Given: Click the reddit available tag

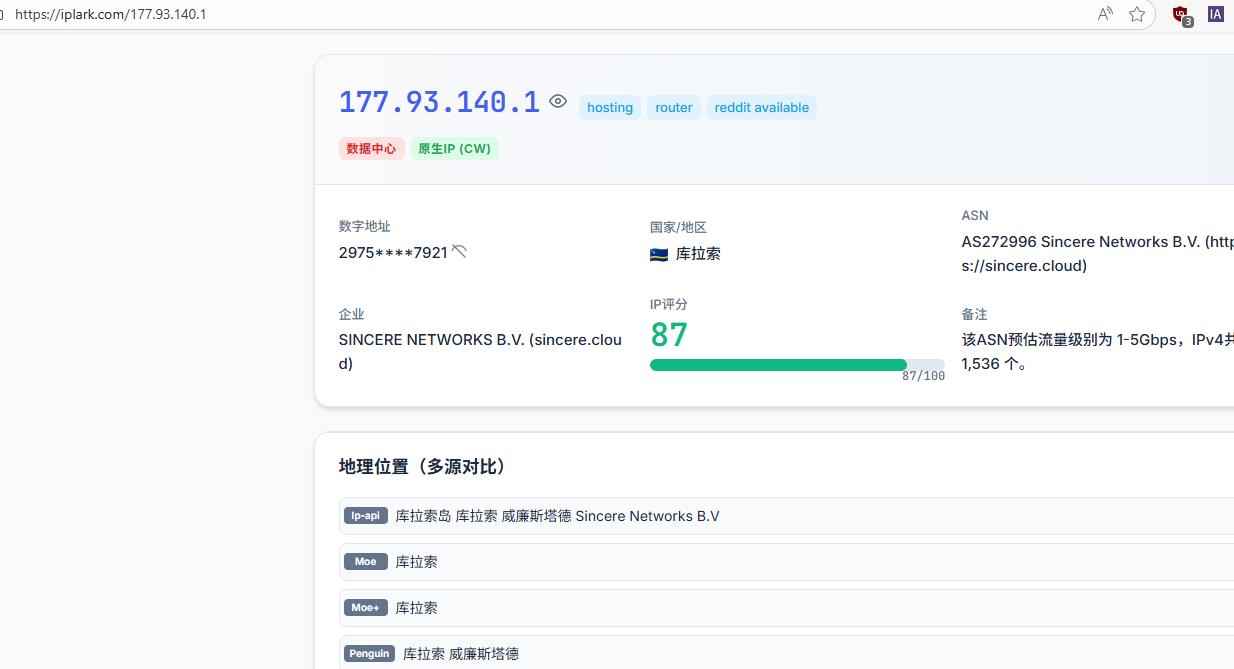Looking at the screenshot, I should pyautogui.click(x=761, y=108).
